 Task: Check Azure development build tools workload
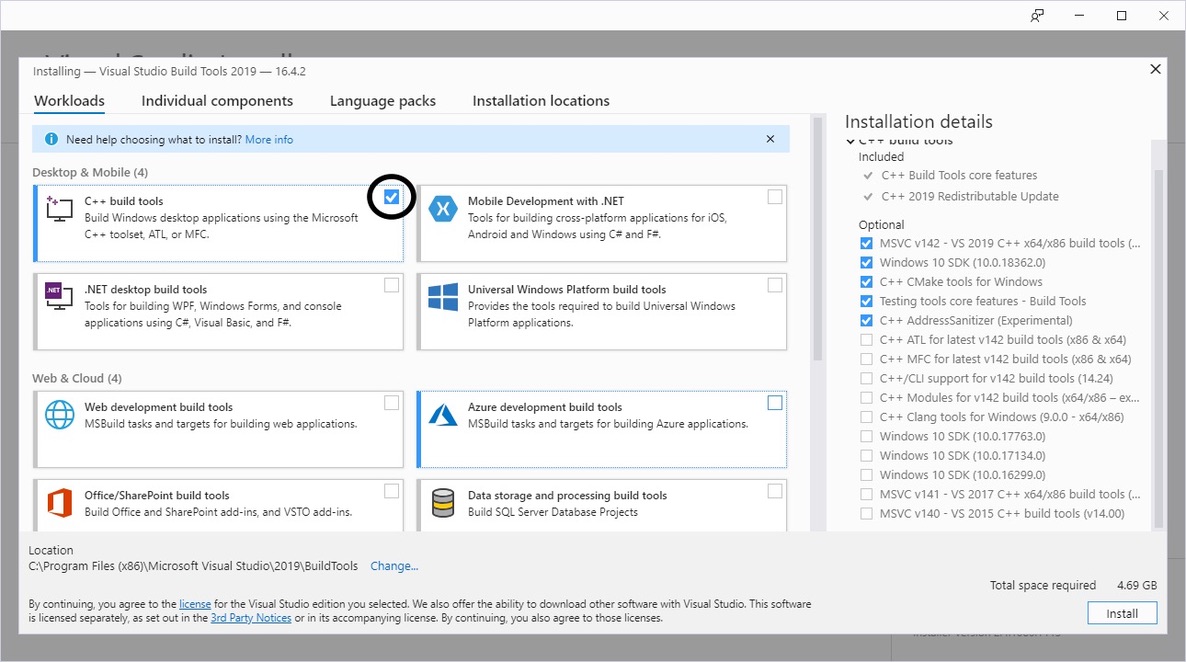coord(775,402)
